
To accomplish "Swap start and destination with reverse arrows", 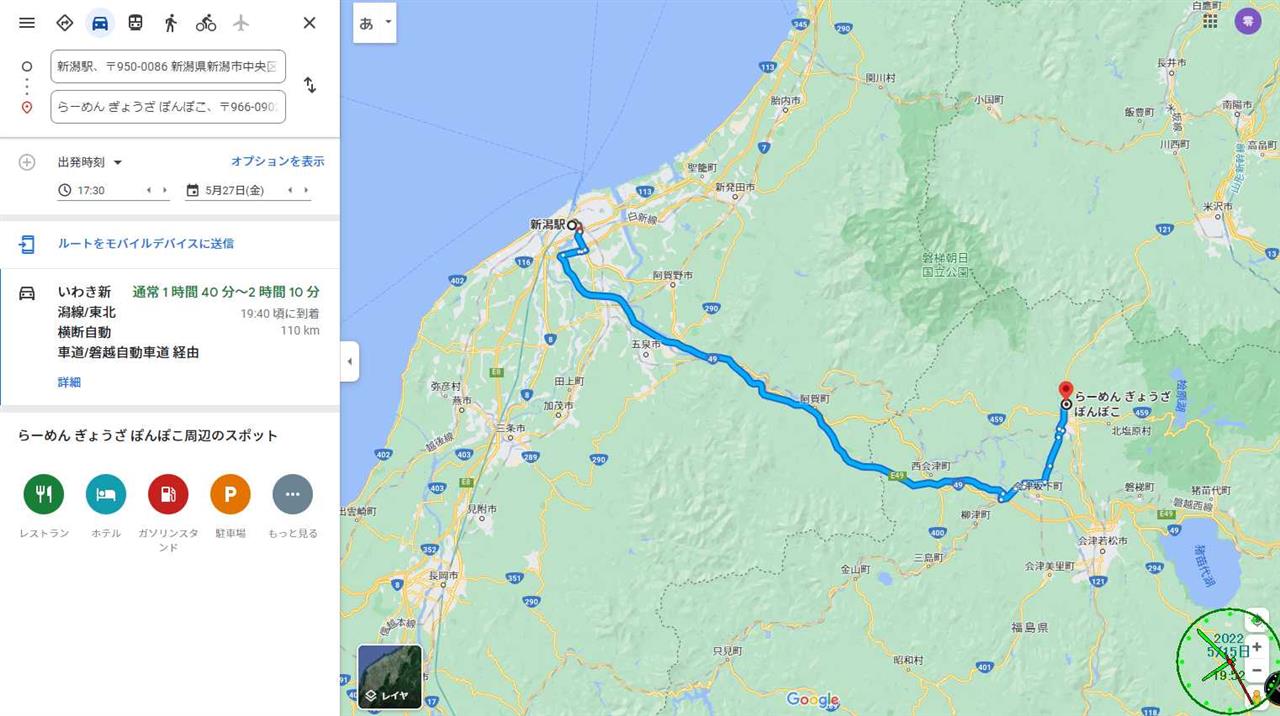I will click(x=310, y=85).
